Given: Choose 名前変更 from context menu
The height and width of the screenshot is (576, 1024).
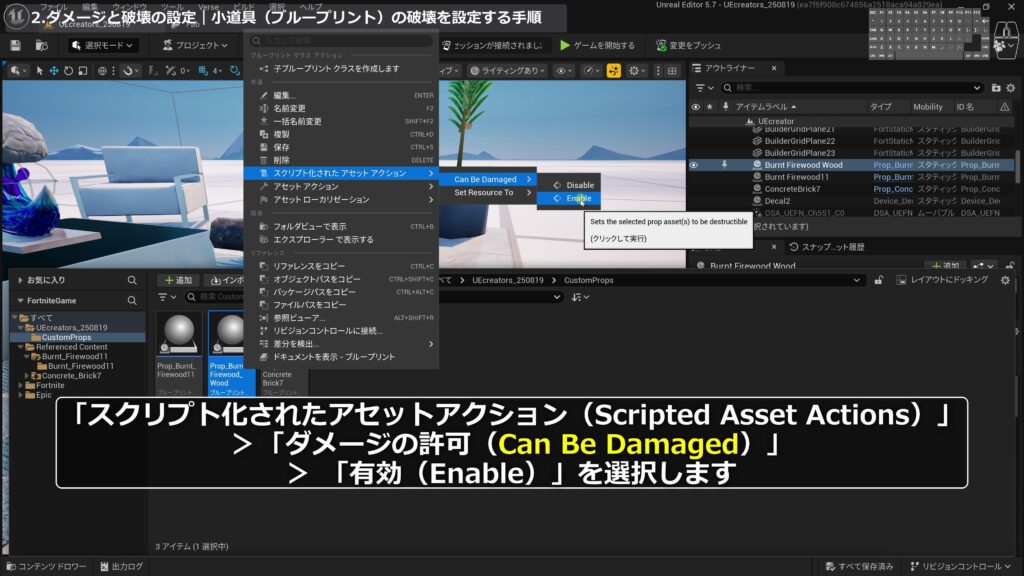Looking at the screenshot, I should click(341, 108).
